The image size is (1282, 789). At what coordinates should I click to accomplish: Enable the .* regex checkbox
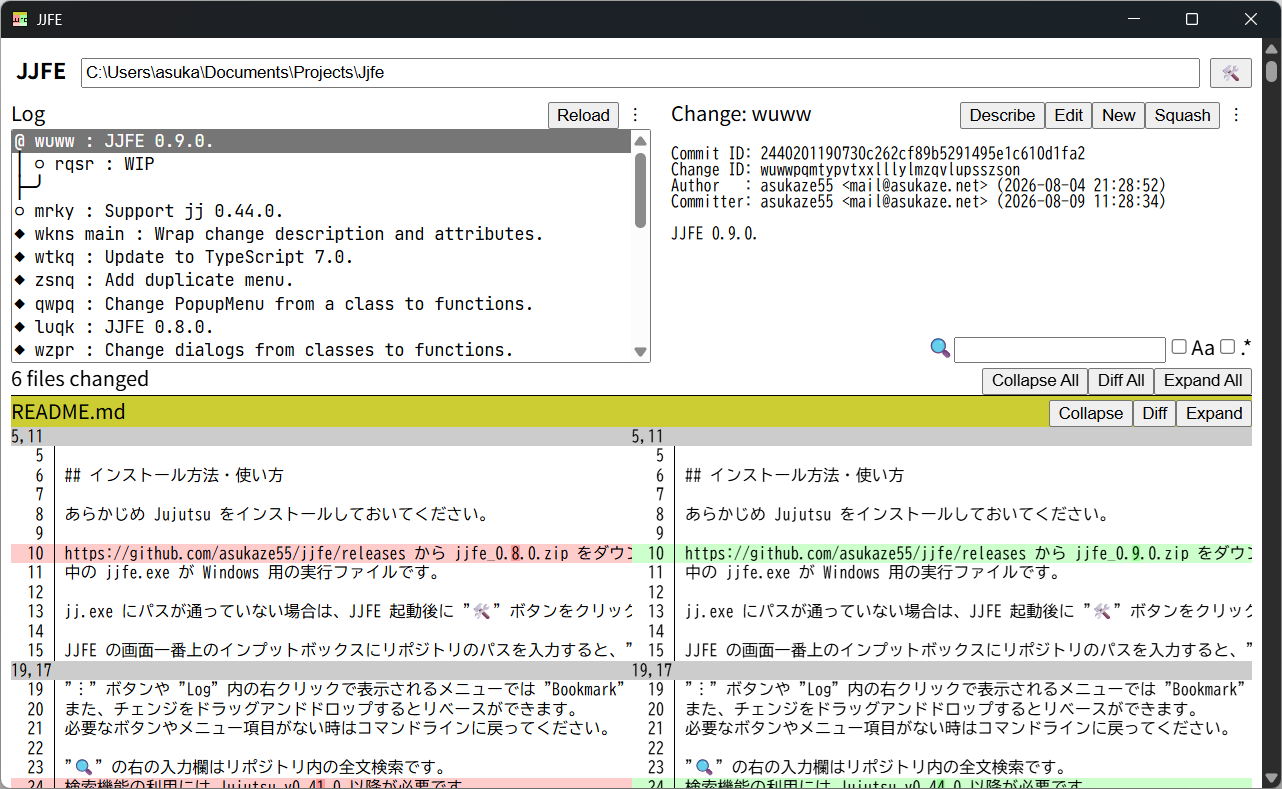click(1227, 347)
